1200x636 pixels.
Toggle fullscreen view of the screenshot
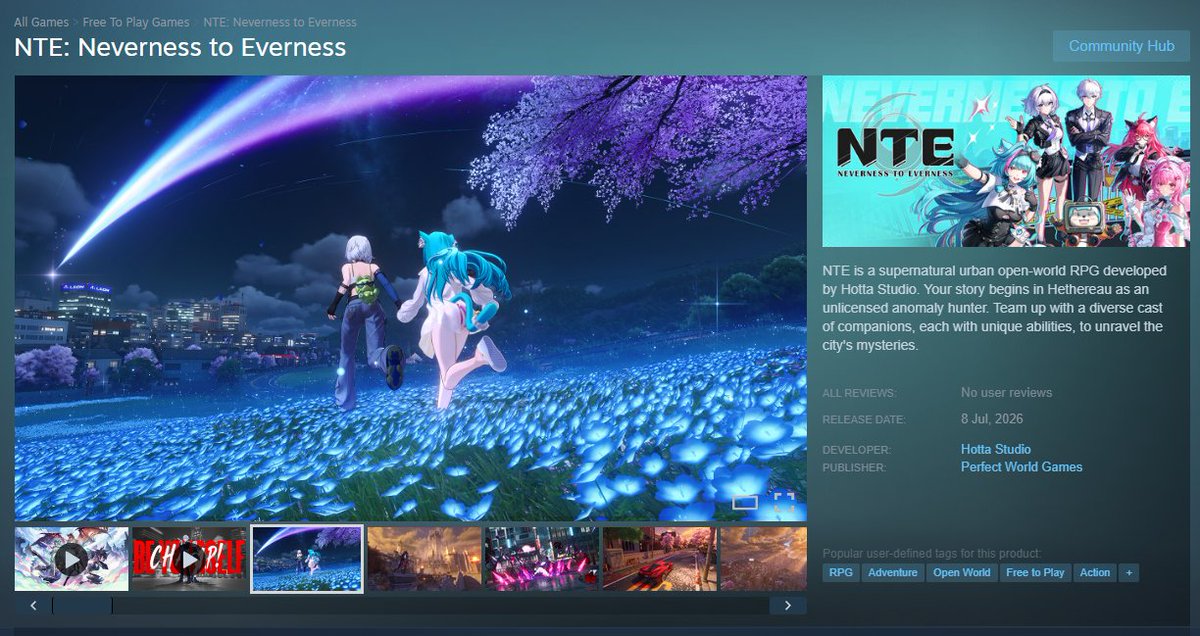(784, 502)
